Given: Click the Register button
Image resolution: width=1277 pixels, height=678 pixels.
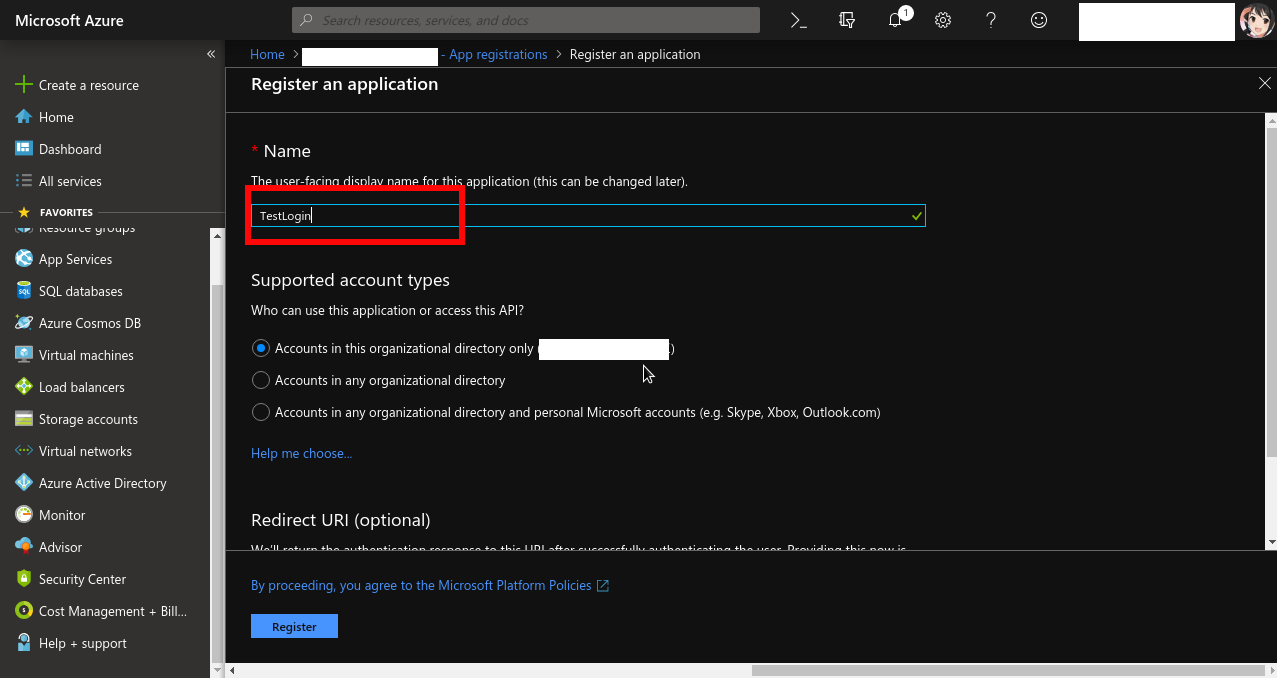Looking at the screenshot, I should coord(294,625).
